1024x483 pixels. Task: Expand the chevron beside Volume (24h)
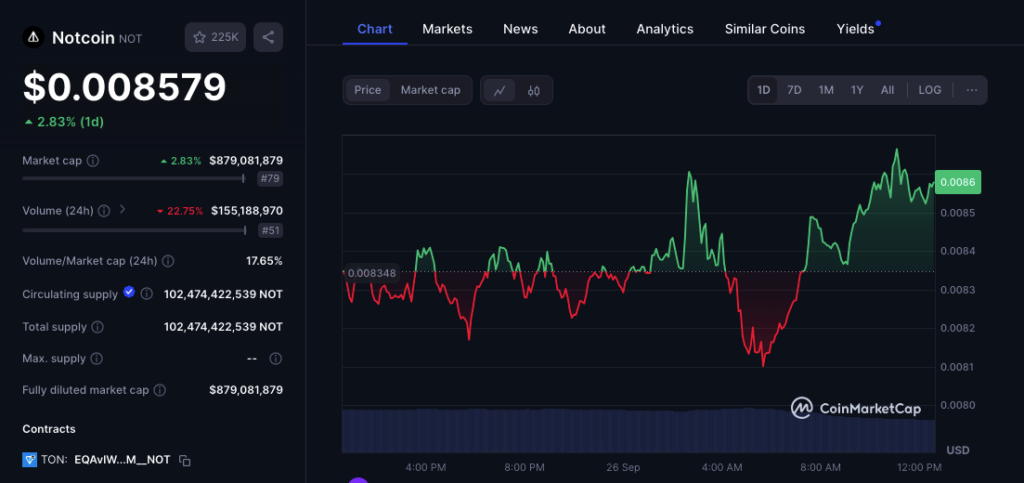(x=122, y=210)
